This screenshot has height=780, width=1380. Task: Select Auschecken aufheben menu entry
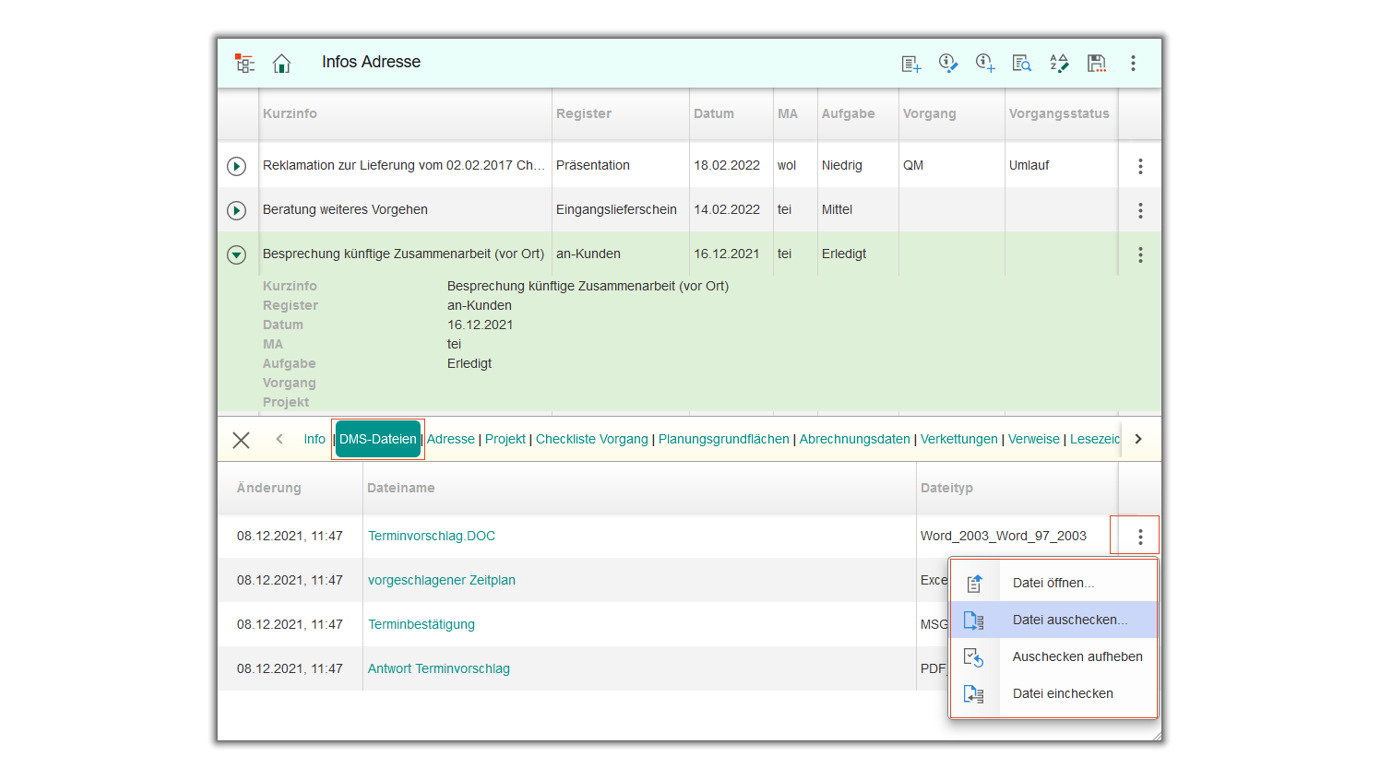coord(1076,657)
